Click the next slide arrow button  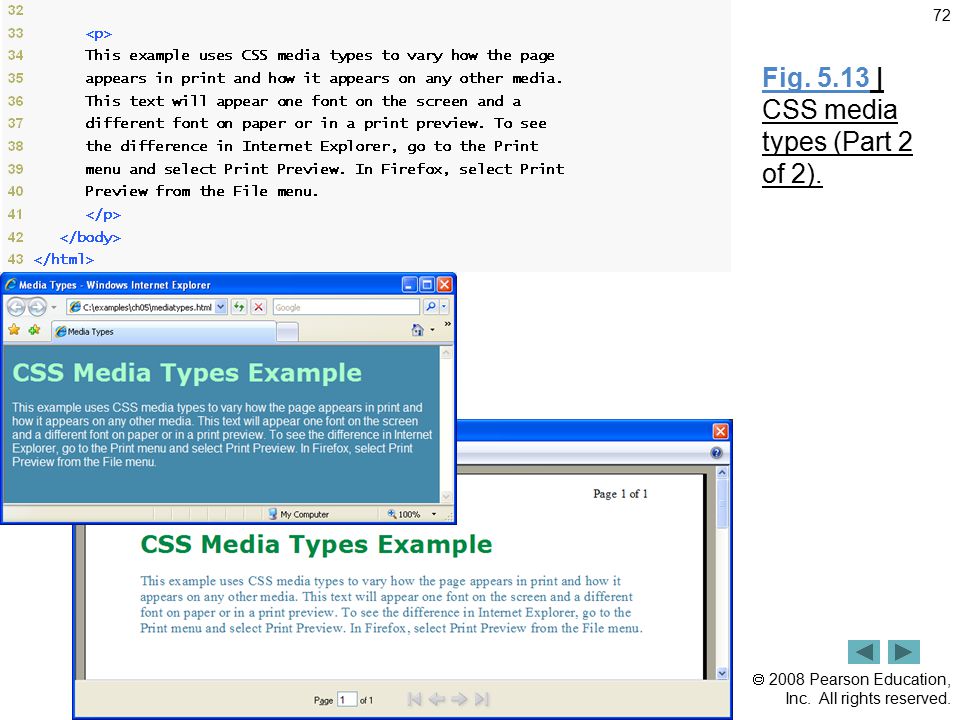[904, 652]
